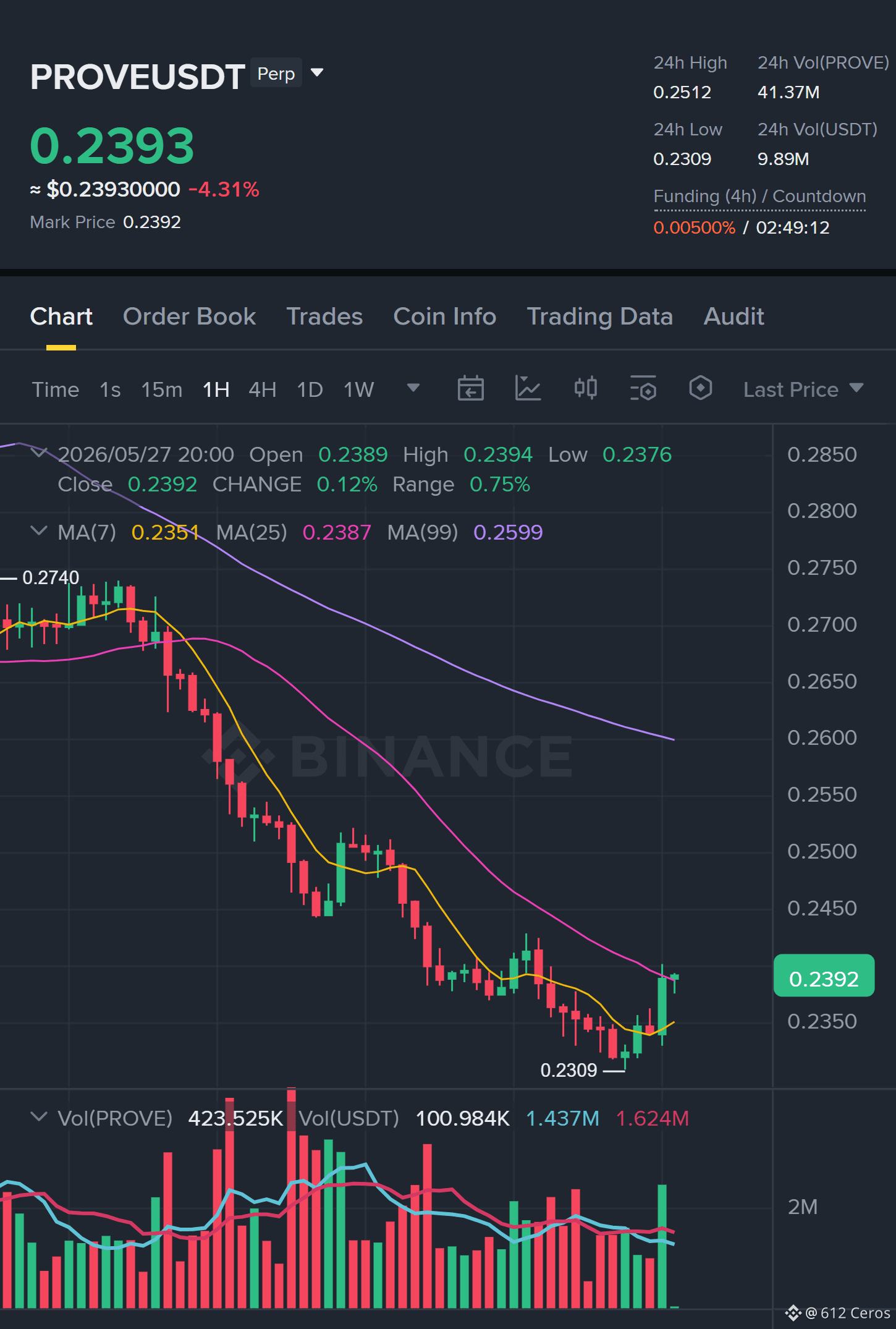The image size is (896, 1329).
Task: Open the PROVEUSDT Perp pair dropdown arrow
Action: [317, 73]
